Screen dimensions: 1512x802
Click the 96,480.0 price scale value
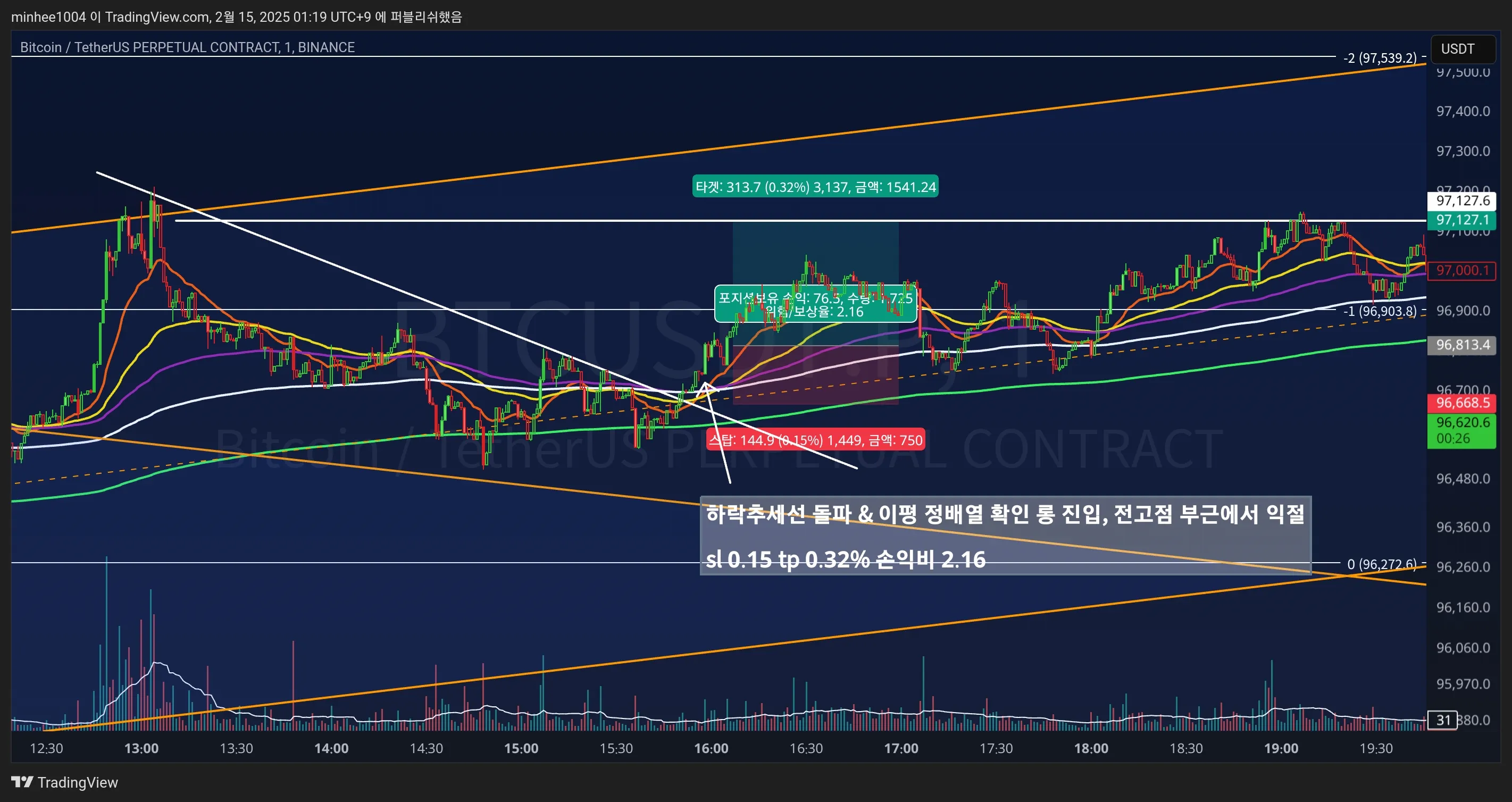point(1463,479)
